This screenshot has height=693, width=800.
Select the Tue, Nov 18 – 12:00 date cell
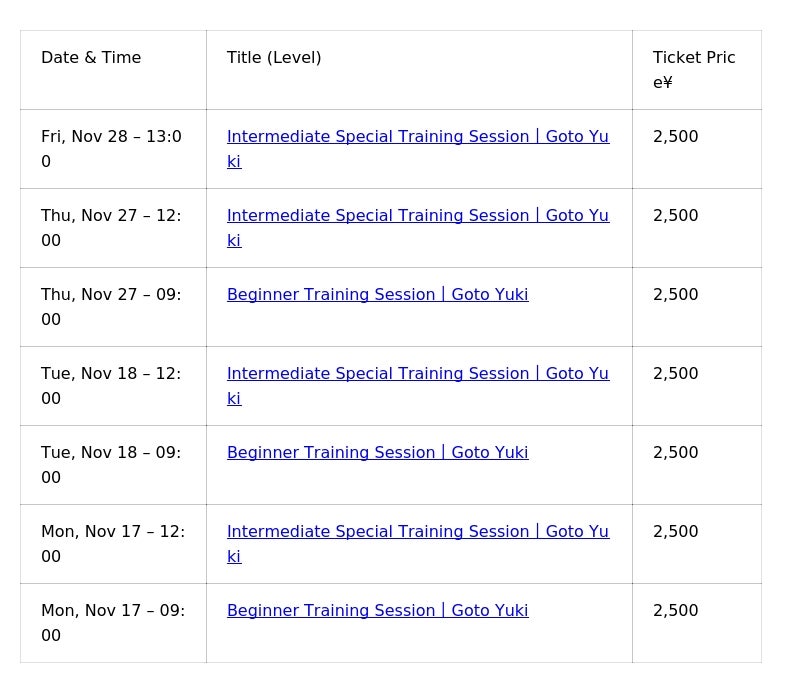[x=111, y=386]
